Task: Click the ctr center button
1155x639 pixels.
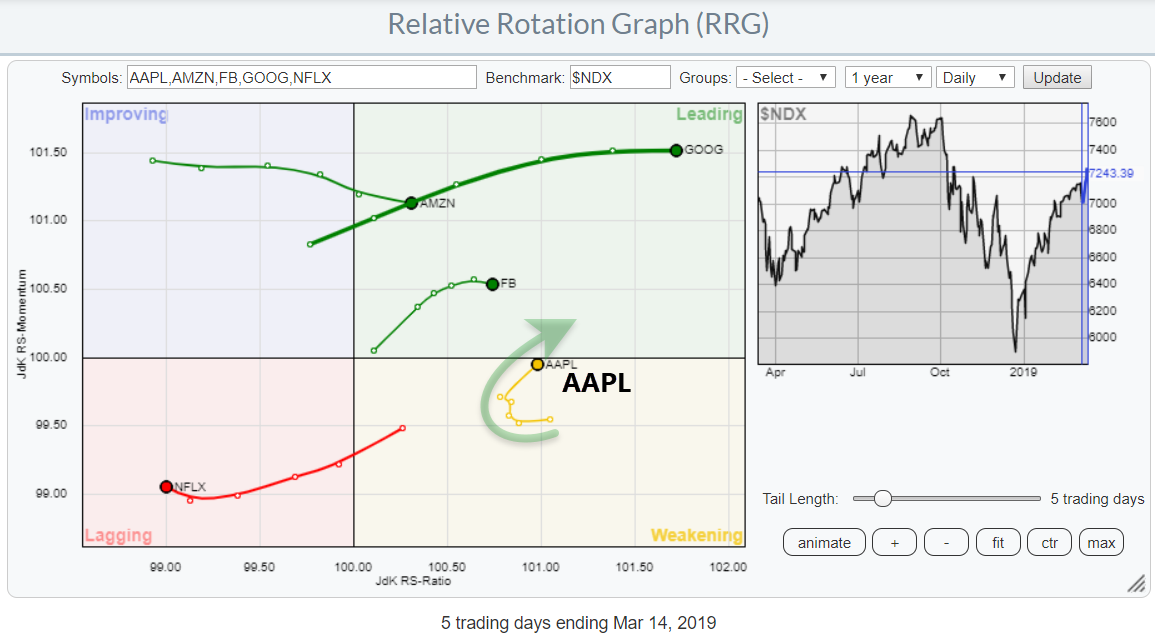Action: click(1050, 542)
